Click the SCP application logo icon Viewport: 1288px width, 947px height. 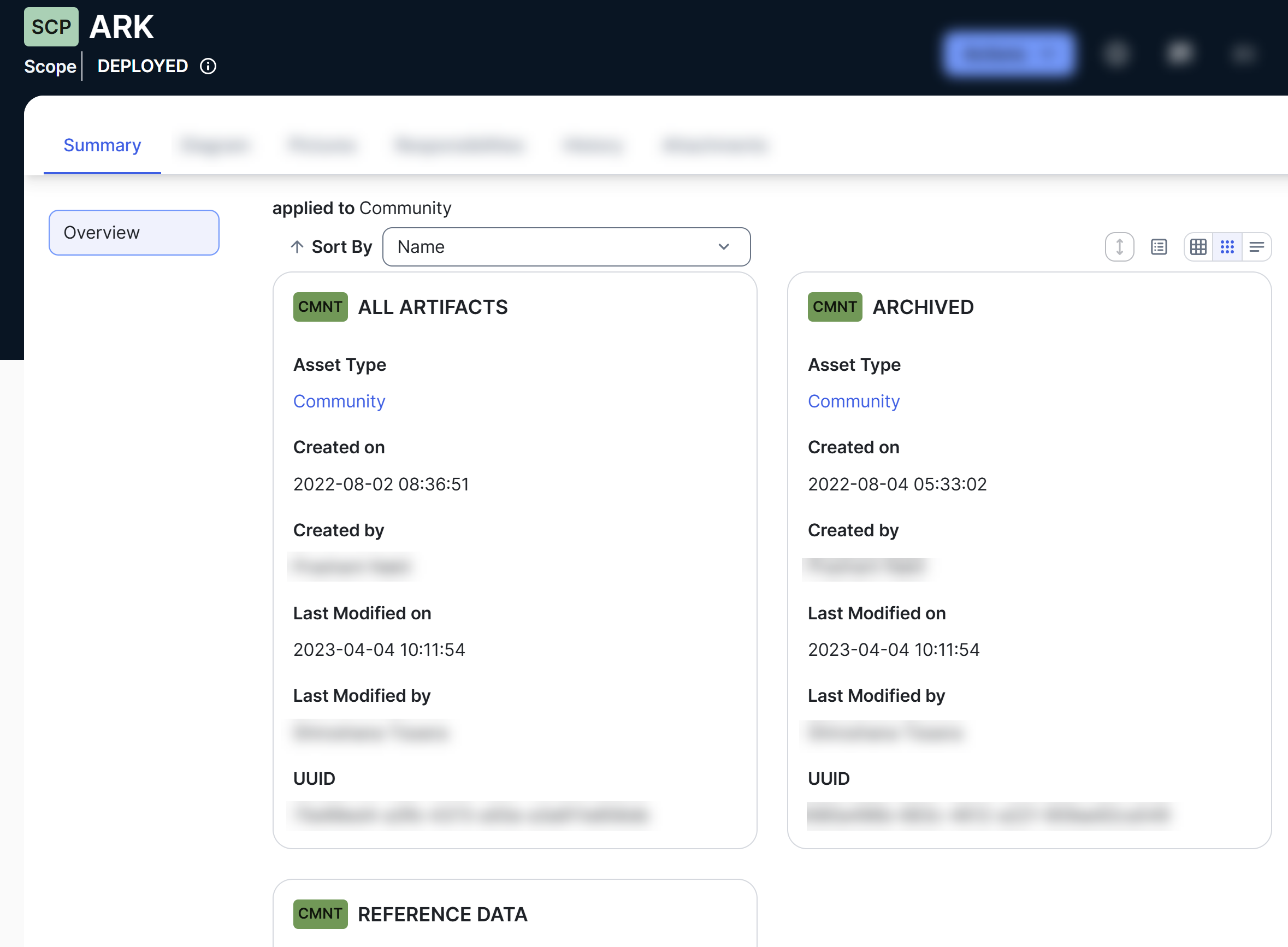pos(50,28)
